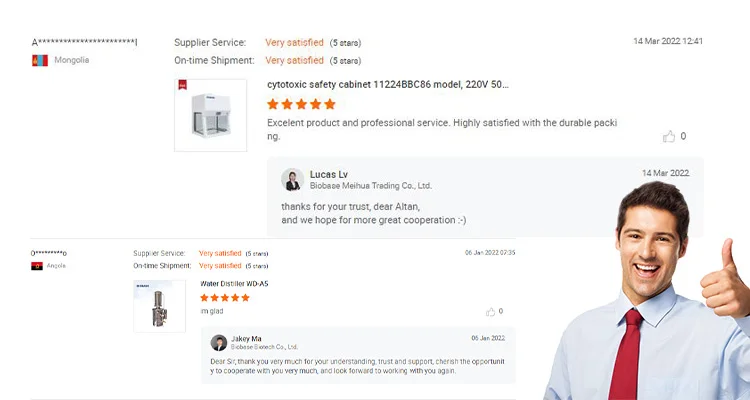The width and height of the screenshot is (750, 400).
Task: Click the five-star rating under cabinet title
Action: [x=301, y=104]
